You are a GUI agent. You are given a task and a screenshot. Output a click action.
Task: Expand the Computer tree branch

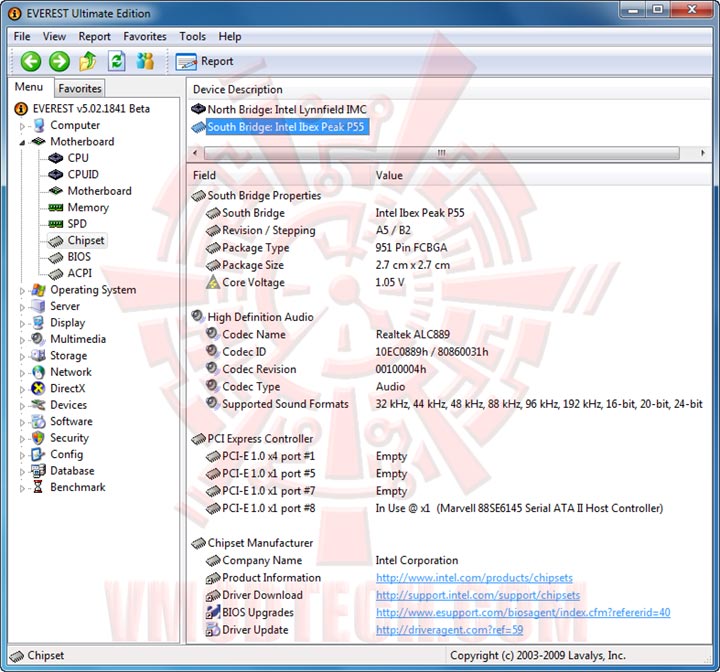tap(22, 125)
